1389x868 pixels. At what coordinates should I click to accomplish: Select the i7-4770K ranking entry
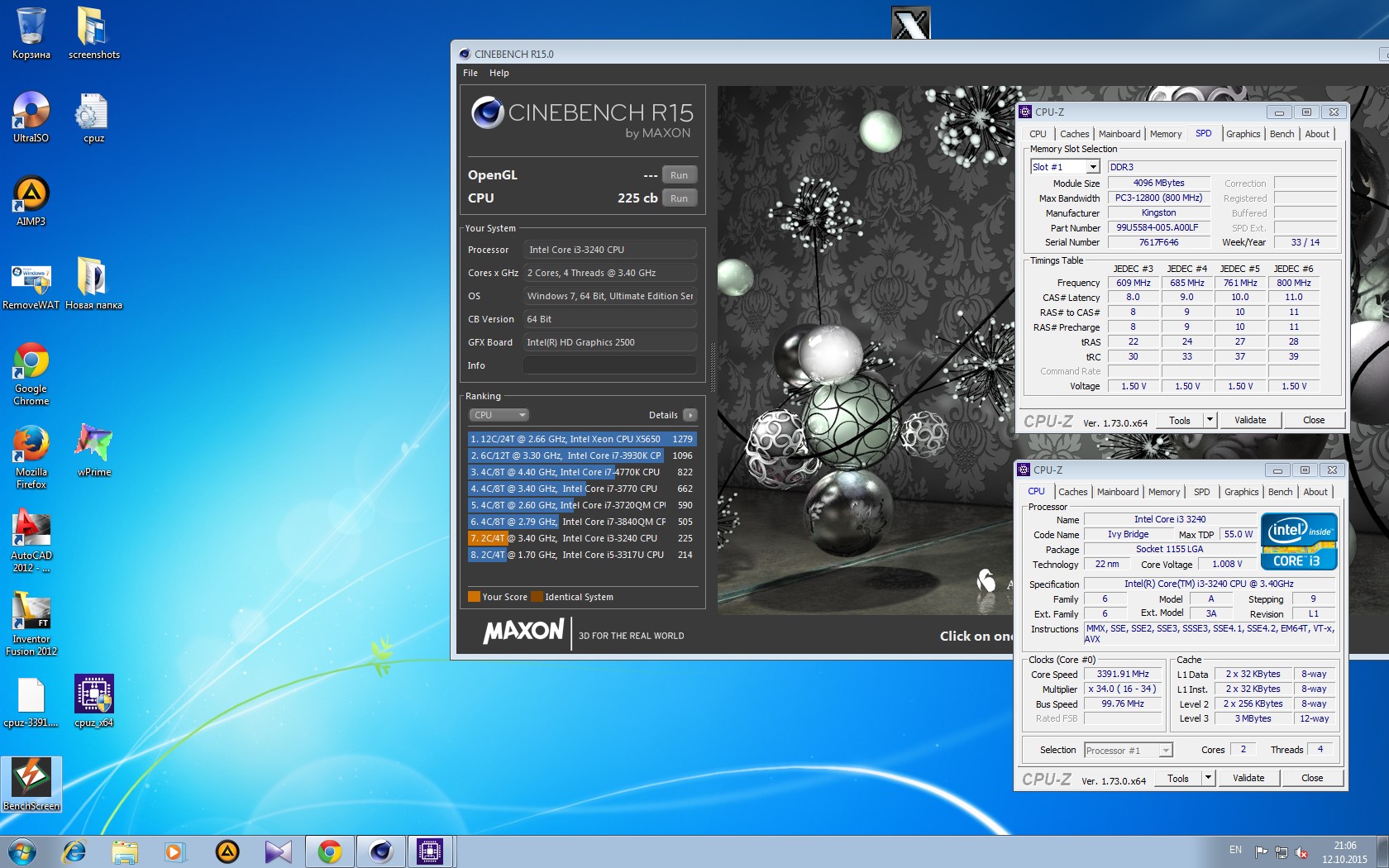tap(582, 472)
